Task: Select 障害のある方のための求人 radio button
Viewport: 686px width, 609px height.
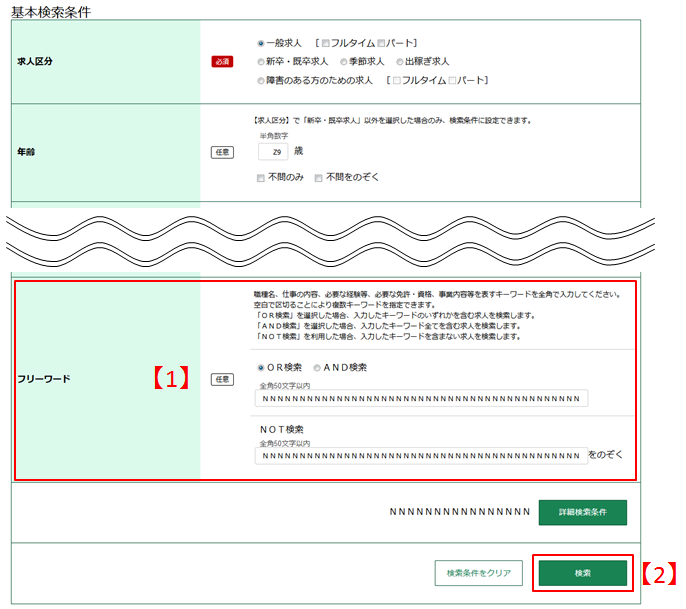Action: coord(261,80)
